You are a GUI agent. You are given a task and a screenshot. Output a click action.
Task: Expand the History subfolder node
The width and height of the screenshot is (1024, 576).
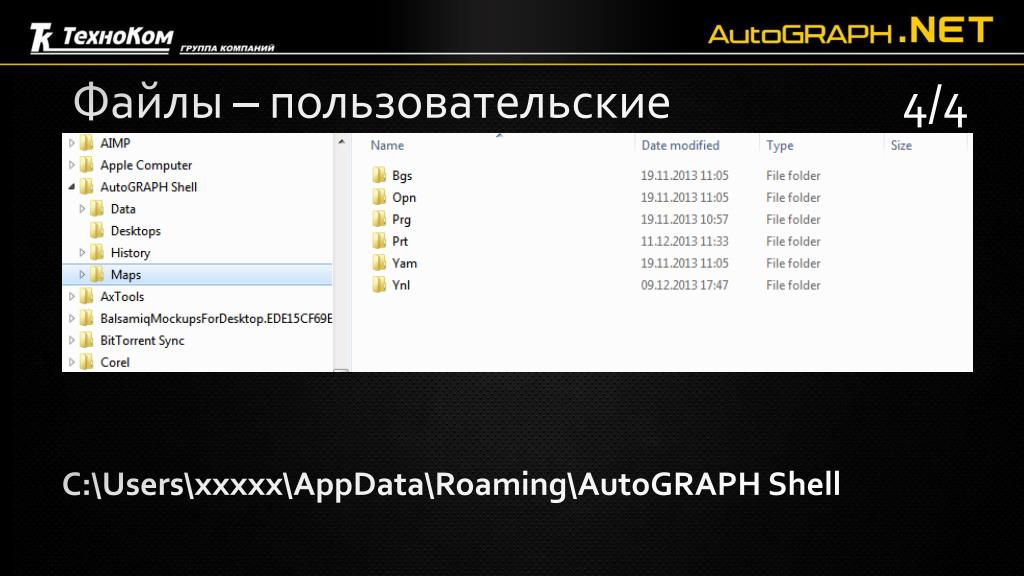click(82, 253)
